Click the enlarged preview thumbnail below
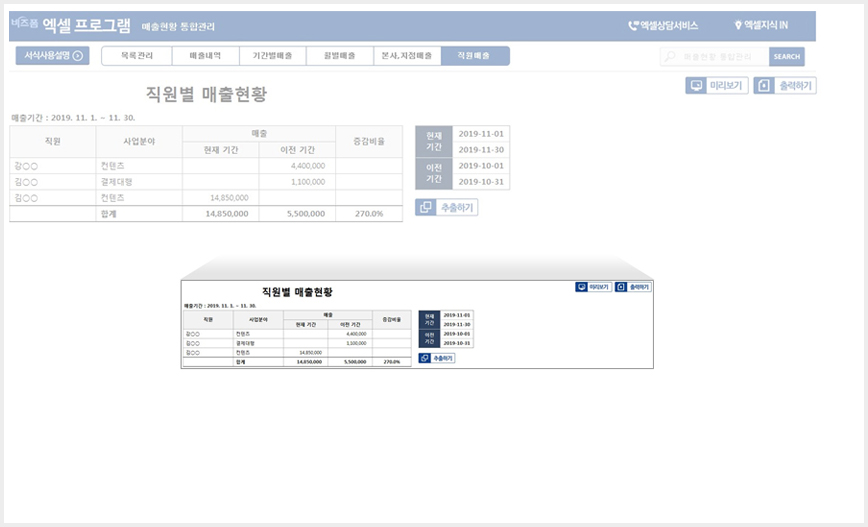This screenshot has width=868, height=527. [417, 324]
